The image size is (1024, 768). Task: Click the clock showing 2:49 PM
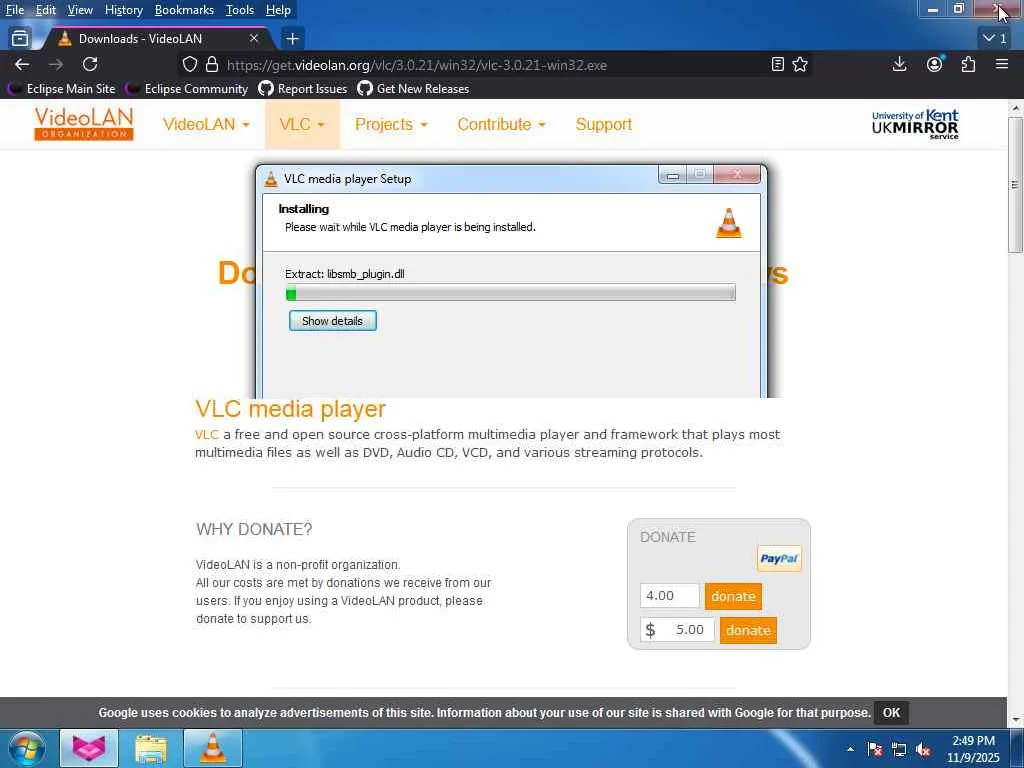click(973, 749)
